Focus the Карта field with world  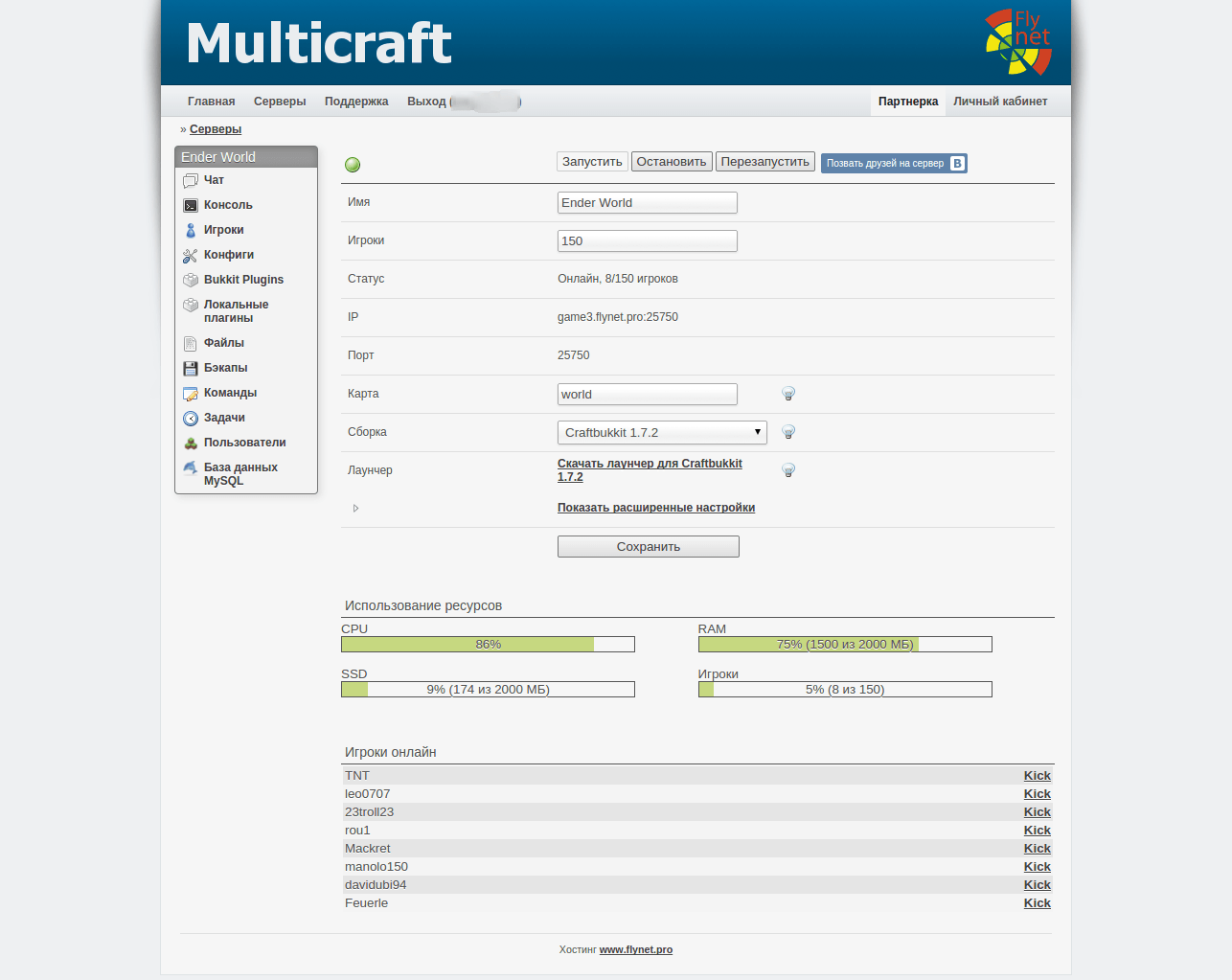(648, 395)
